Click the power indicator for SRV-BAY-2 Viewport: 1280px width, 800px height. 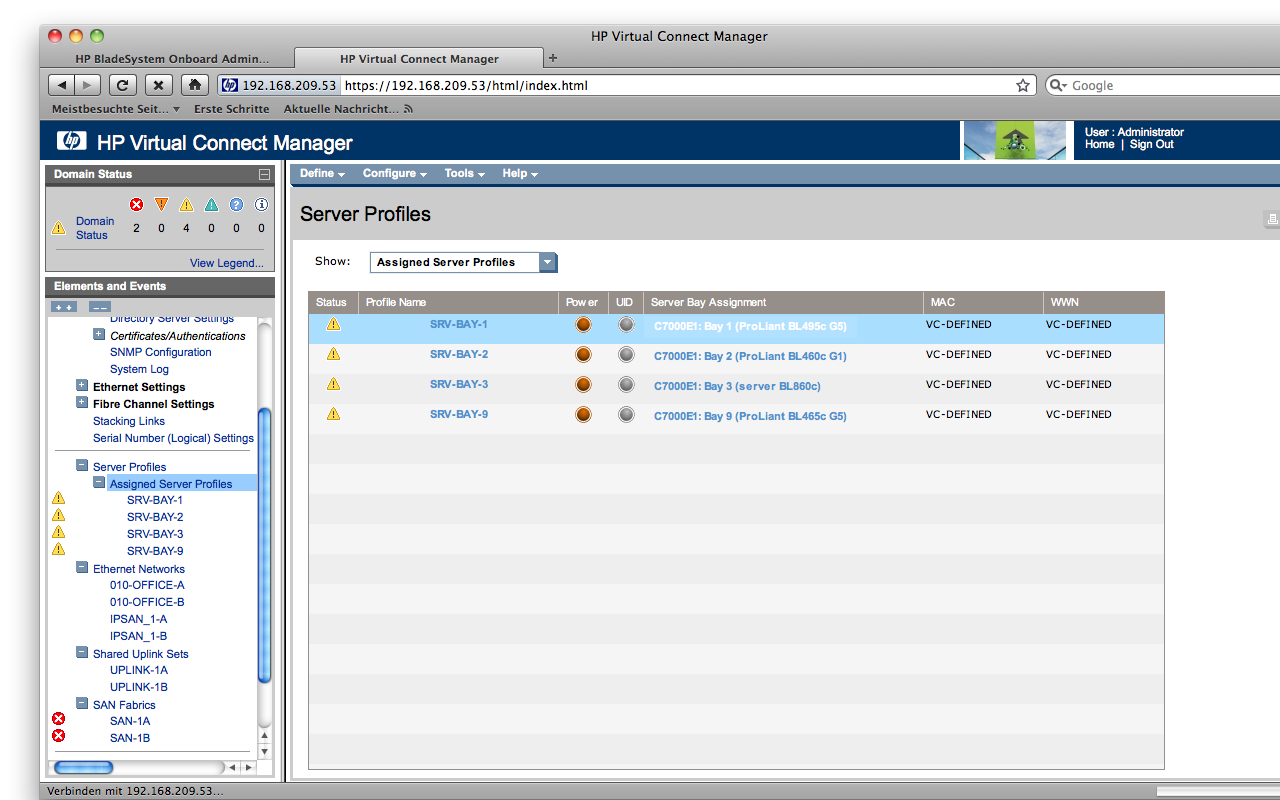pos(583,355)
